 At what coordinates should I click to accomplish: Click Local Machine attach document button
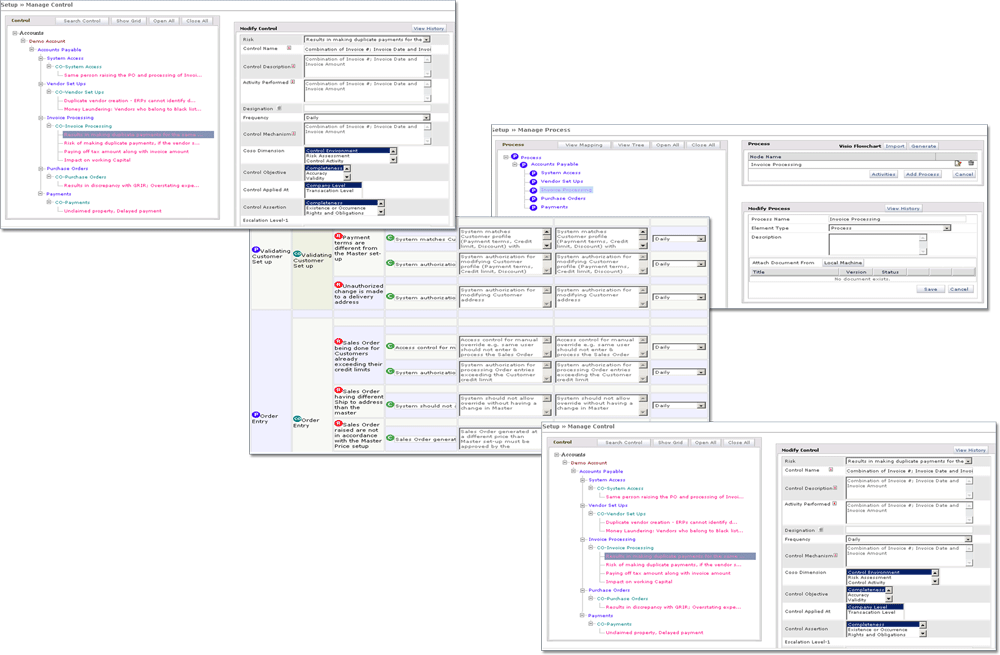click(843, 263)
